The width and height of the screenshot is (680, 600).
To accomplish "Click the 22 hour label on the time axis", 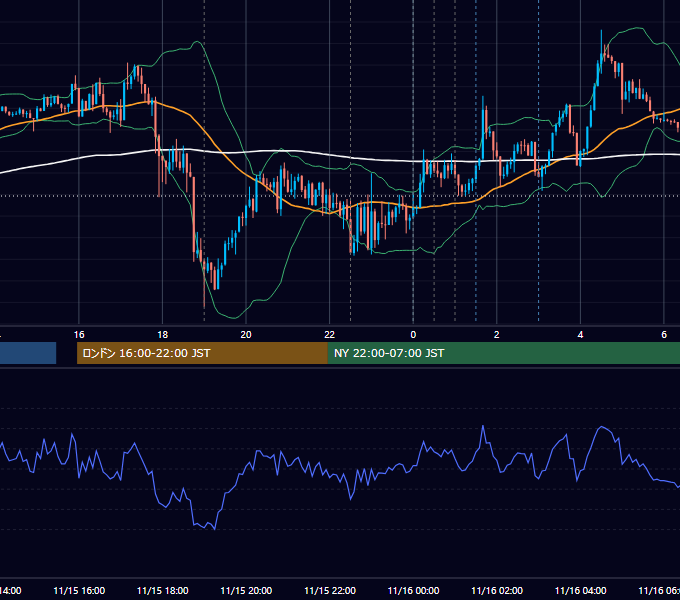I will (330, 335).
